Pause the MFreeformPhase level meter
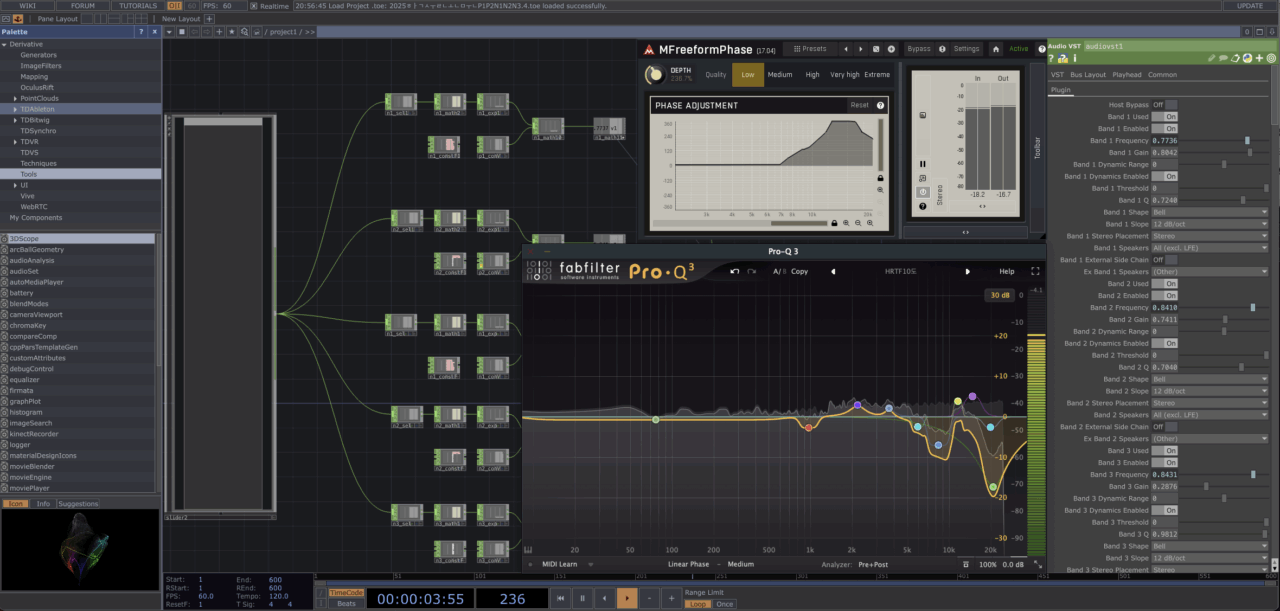This screenshot has width=1280, height=611. coord(922,163)
